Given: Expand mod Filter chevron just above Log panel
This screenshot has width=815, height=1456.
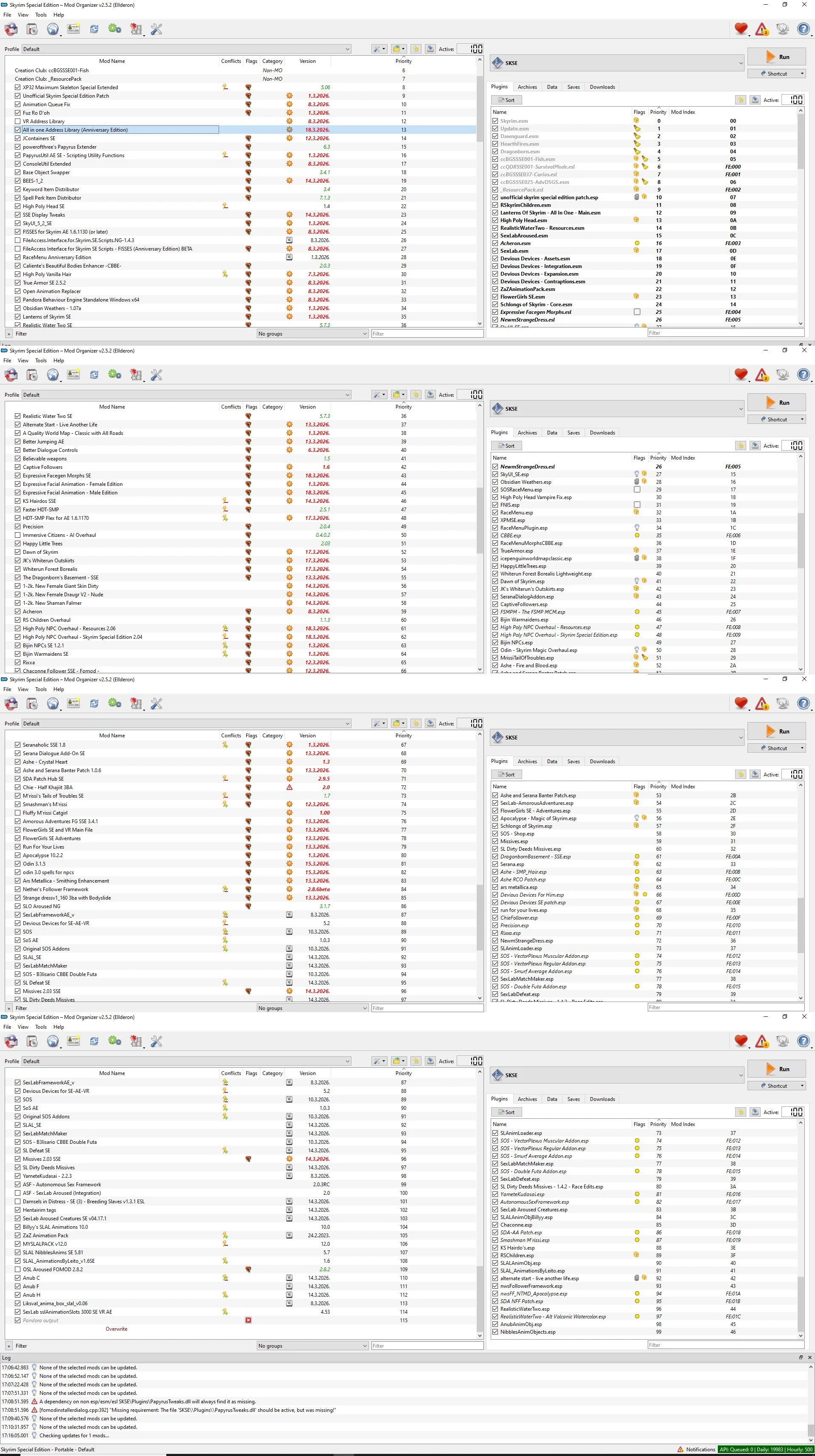Looking at the screenshot, I should 9,1346.
